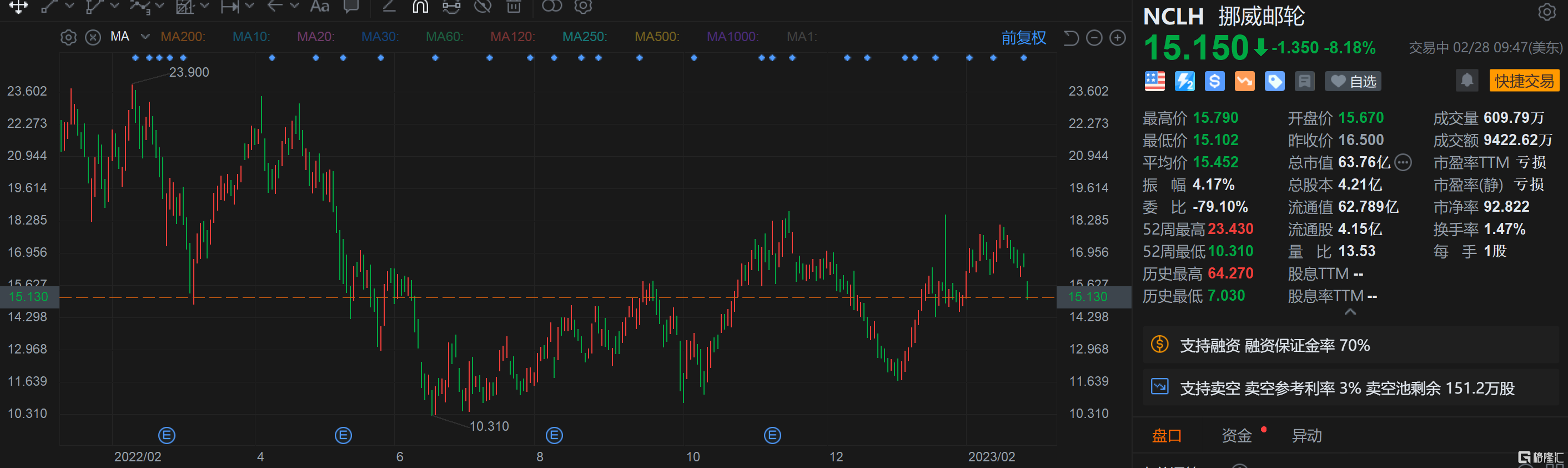1568x468 pixels.
Task: Select the Aa text annotation tool
Action: (320, 7)
